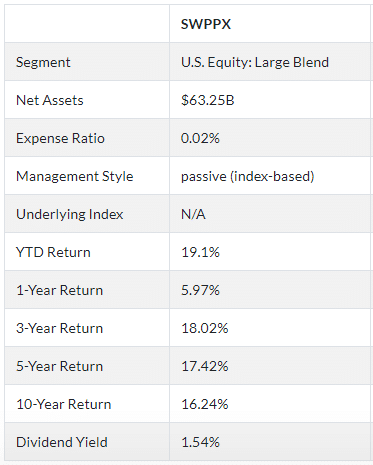Click the 16.24% ten-year return value

[205, 404]
